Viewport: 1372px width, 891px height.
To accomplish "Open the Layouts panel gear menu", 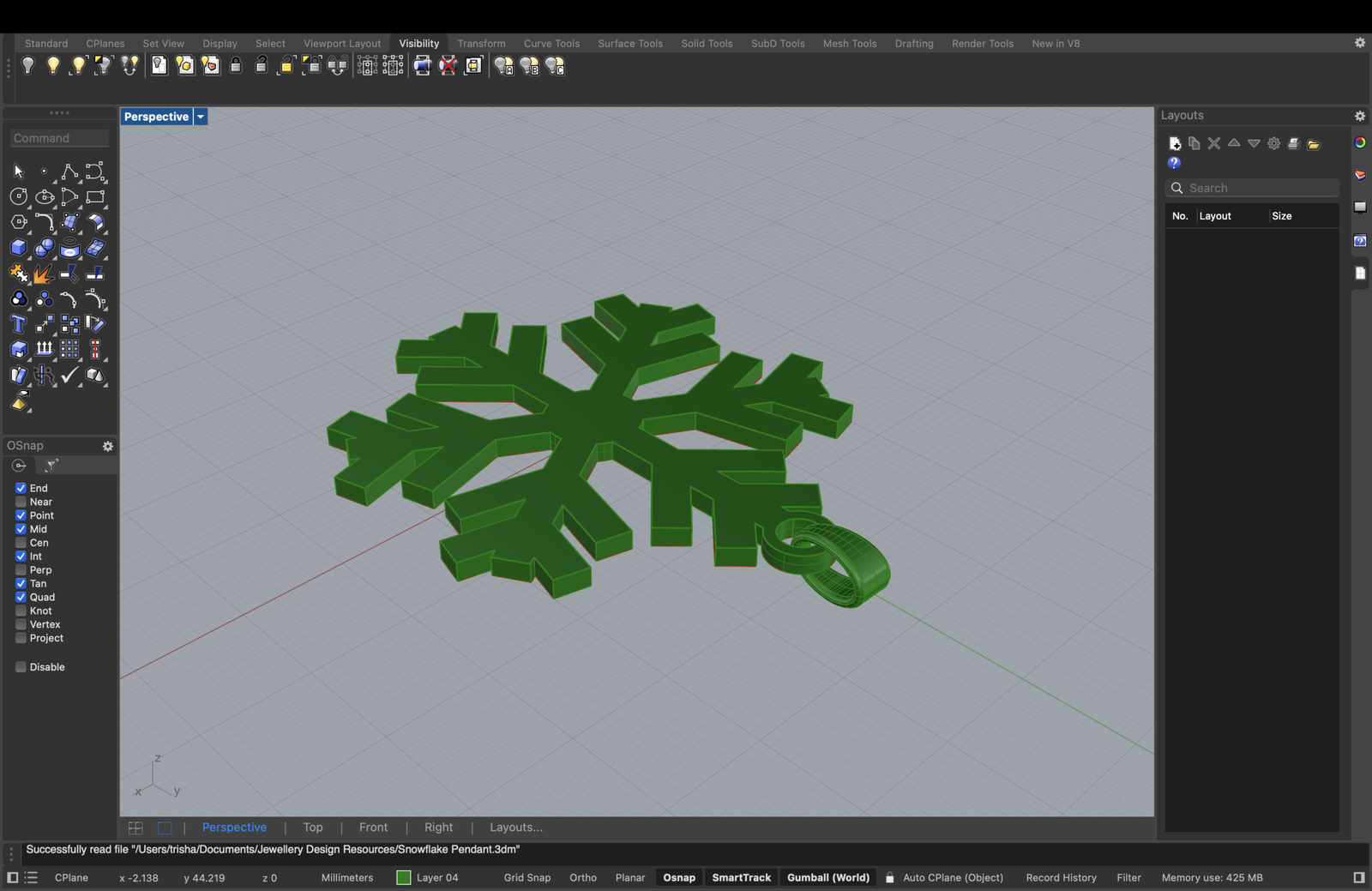I will [1359, 116].
